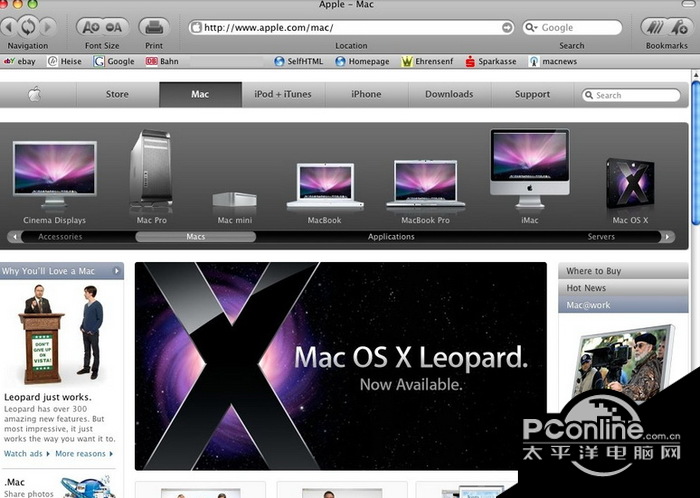
Task: Click the Apple site Search field
Action: pyautogui.click(x=631, y=95)
